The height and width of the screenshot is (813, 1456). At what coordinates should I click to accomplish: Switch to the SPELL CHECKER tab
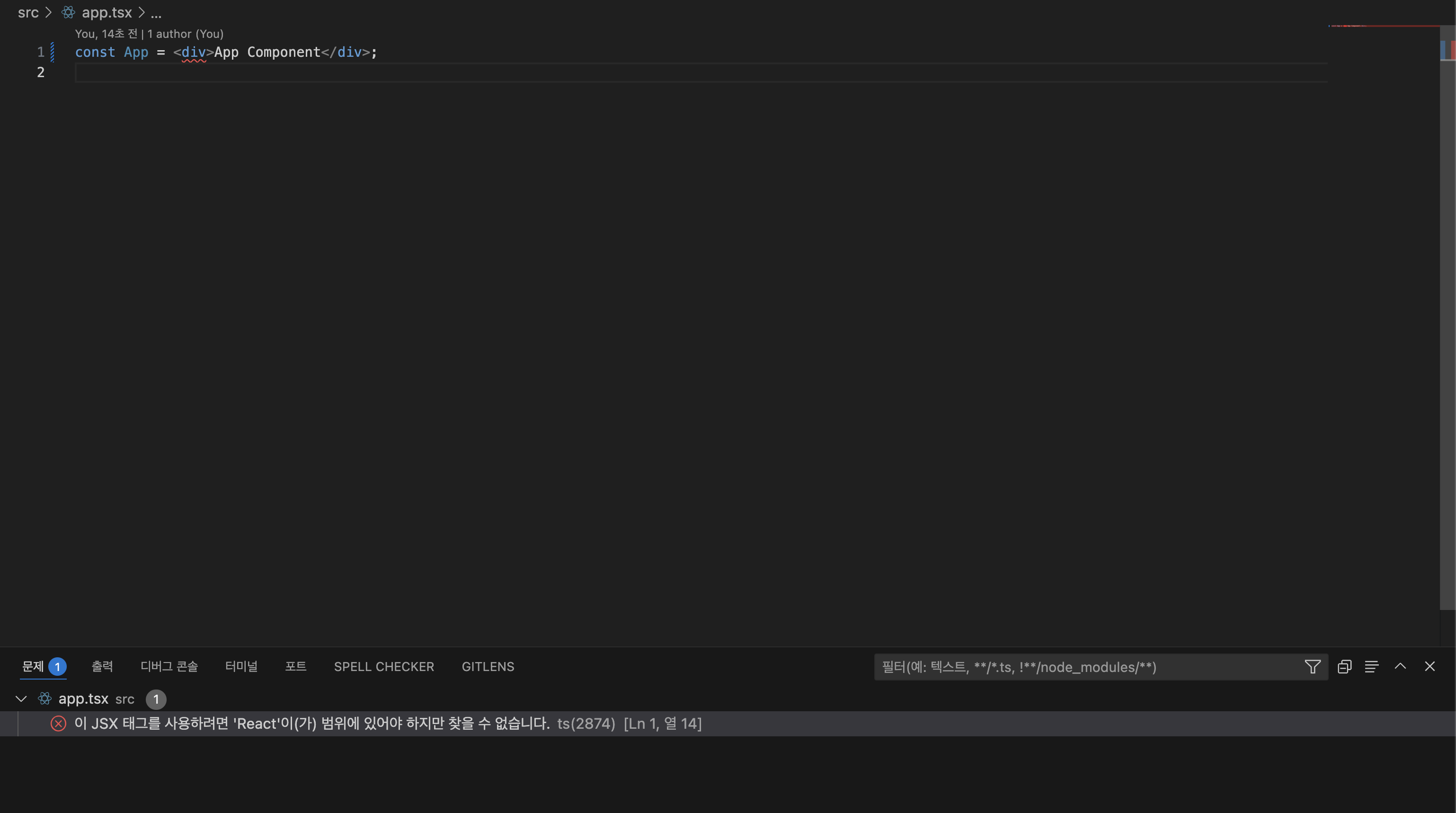click(384, 667)
